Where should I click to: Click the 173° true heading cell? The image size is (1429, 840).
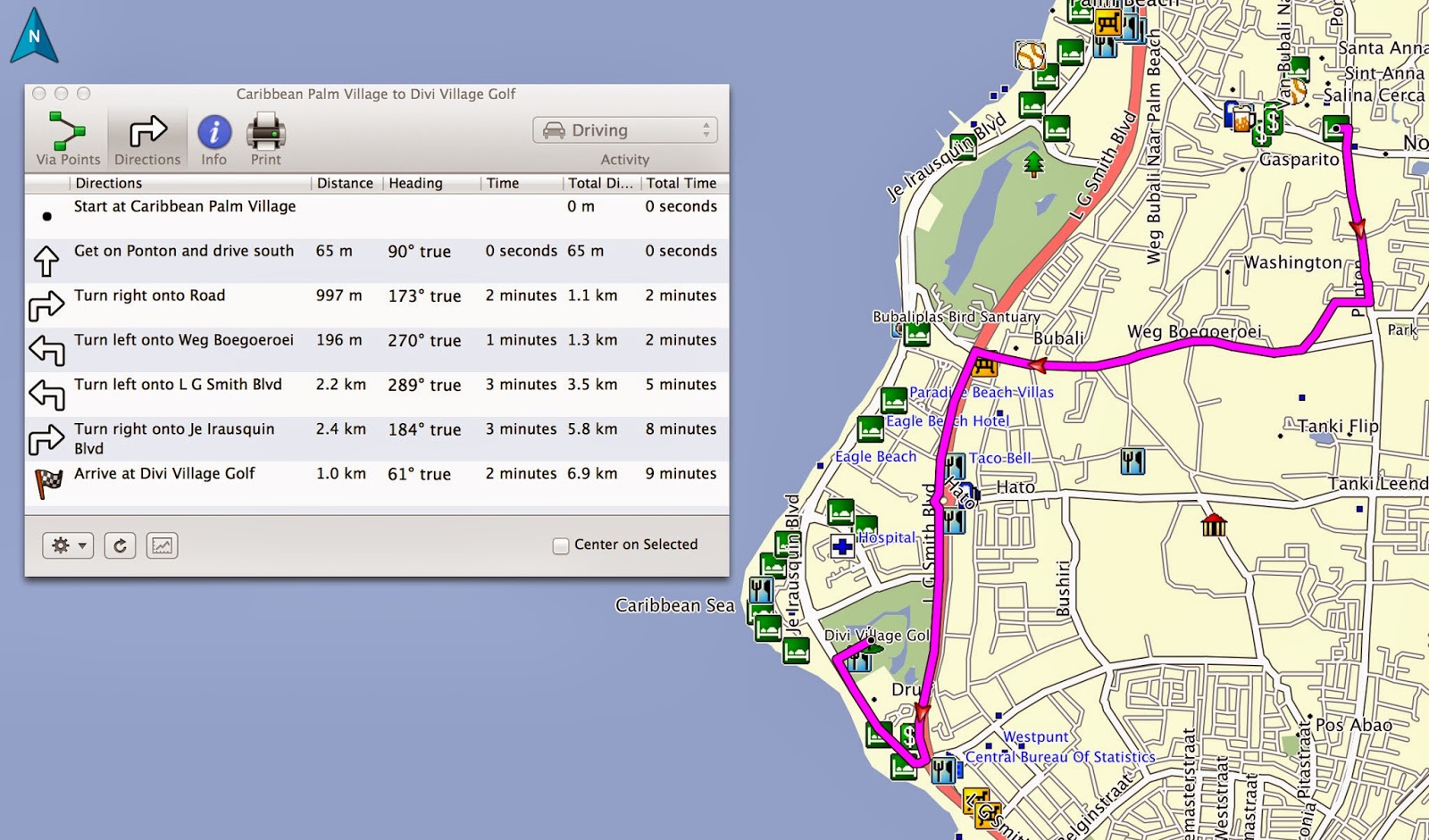point(424,296)
